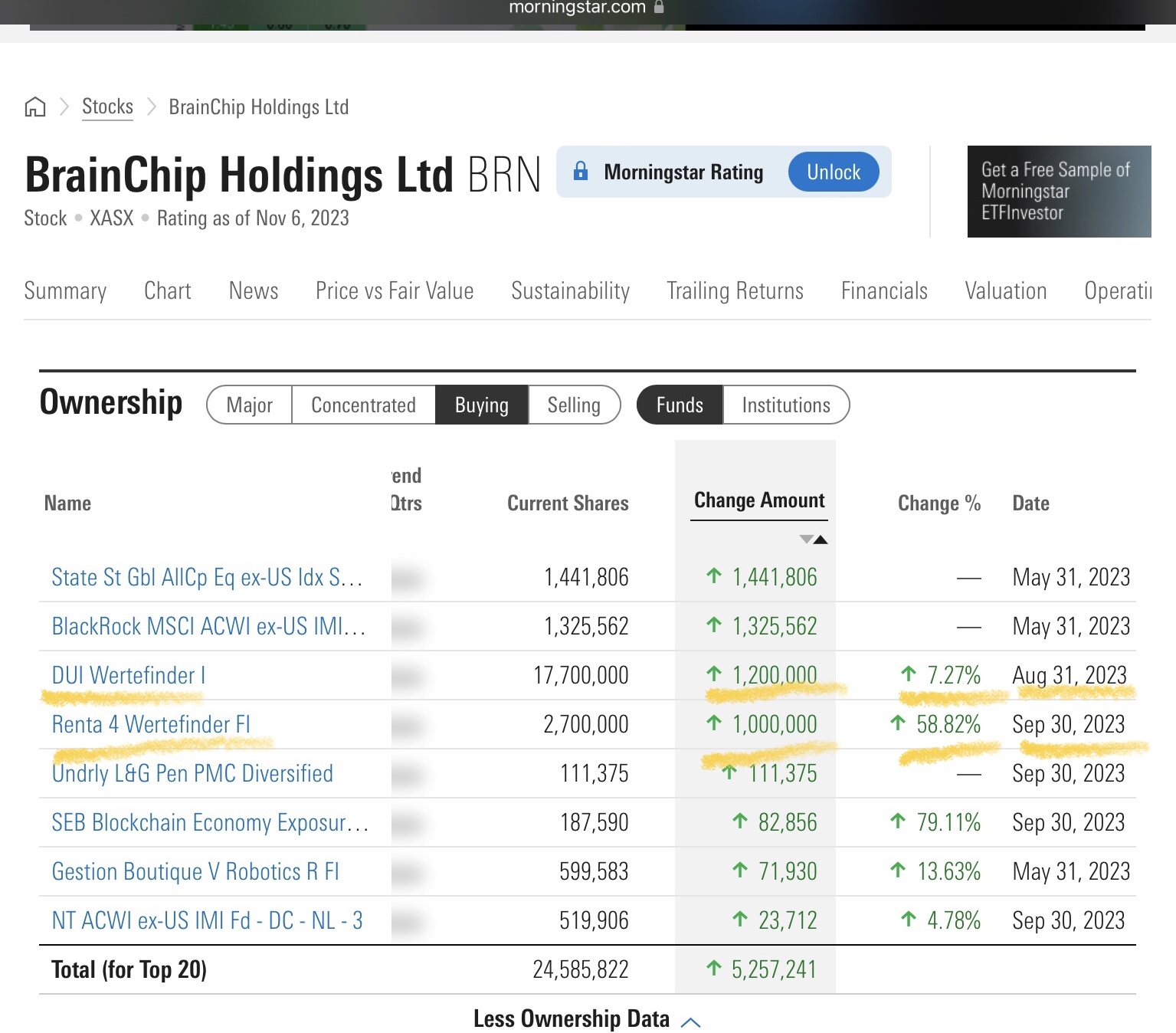Screen dimensions: 1176x1033
Task: Click the 13.63% change value
Action: click(948, 871)
